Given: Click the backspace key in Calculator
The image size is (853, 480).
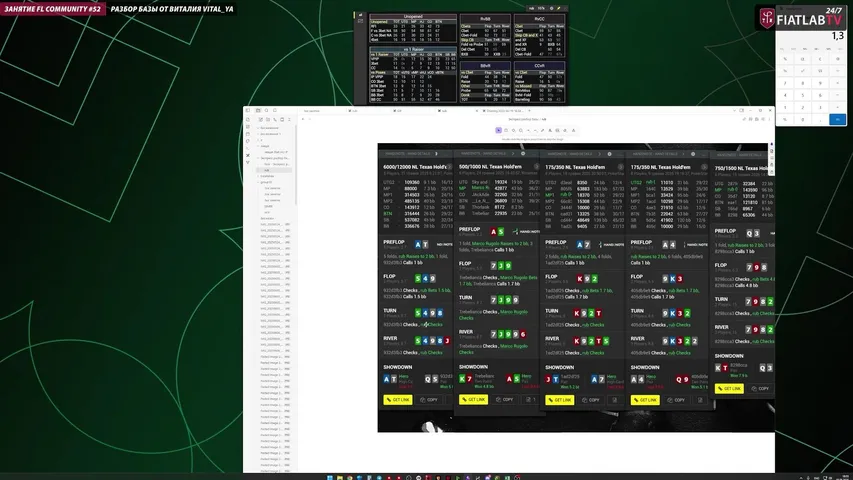Looking at the screenshot, I should (838, 59).
